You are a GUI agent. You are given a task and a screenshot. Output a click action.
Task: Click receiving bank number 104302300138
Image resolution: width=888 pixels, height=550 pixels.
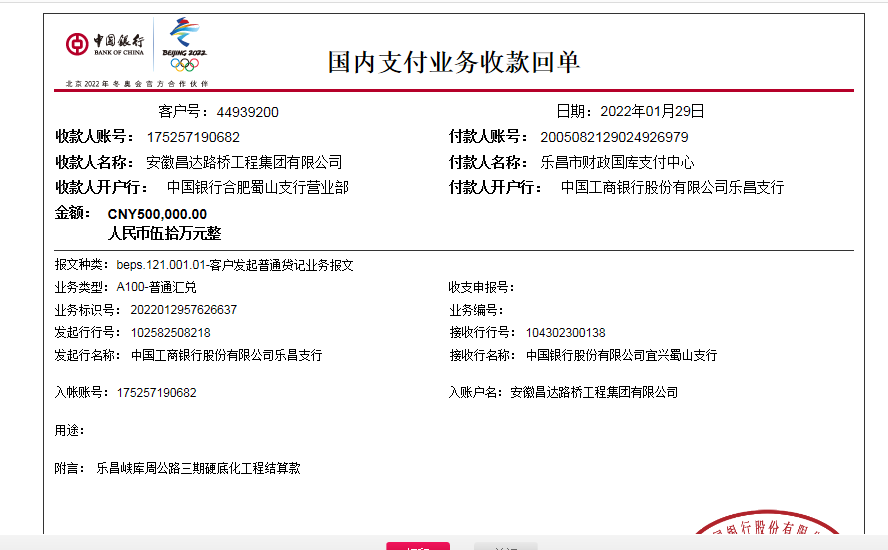[565, 333]
